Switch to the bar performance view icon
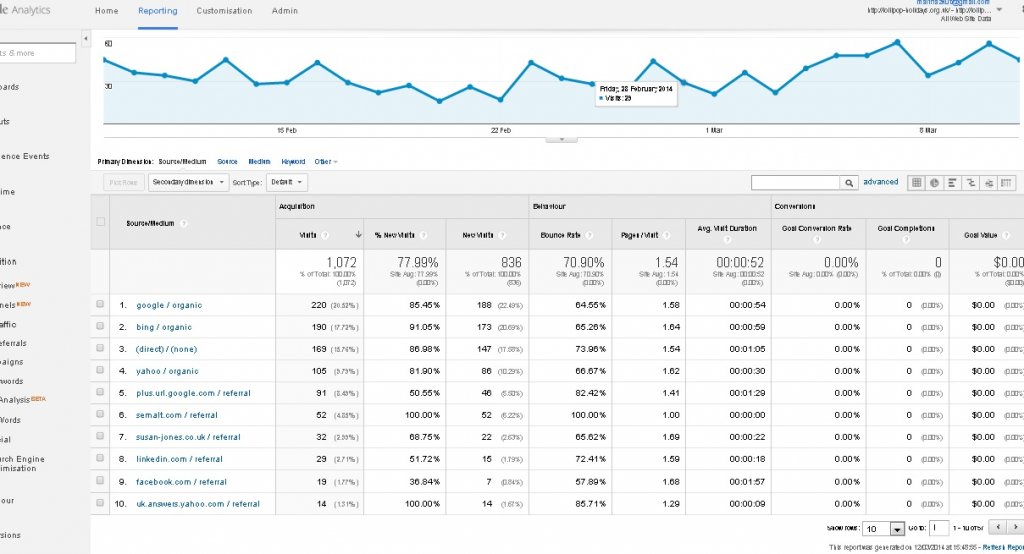This screenshot has height=554, width=1024. (952, 183)
